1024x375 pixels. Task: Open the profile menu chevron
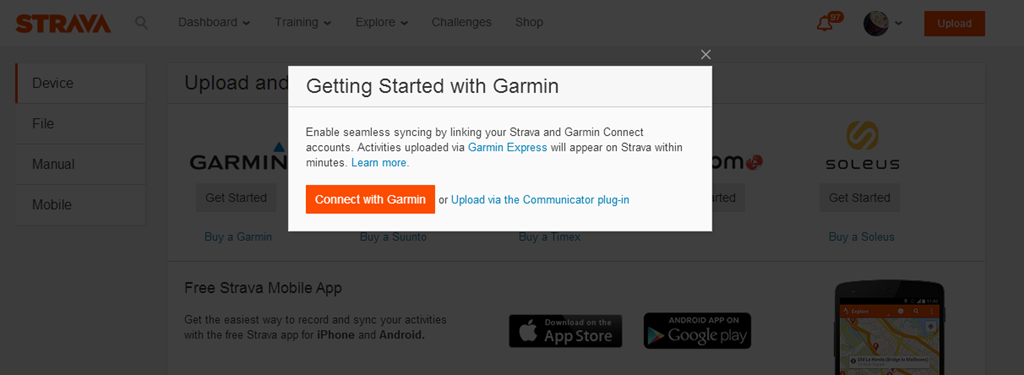pos(899,24)
